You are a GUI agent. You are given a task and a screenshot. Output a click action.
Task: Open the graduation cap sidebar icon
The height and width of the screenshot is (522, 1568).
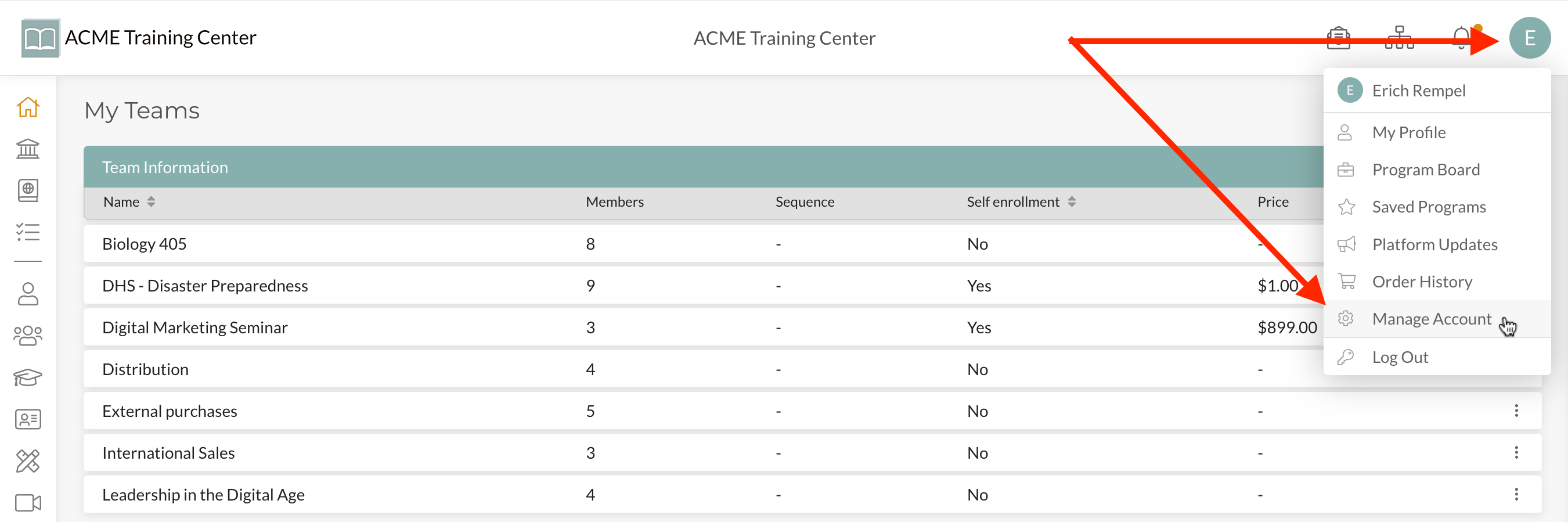28,377
